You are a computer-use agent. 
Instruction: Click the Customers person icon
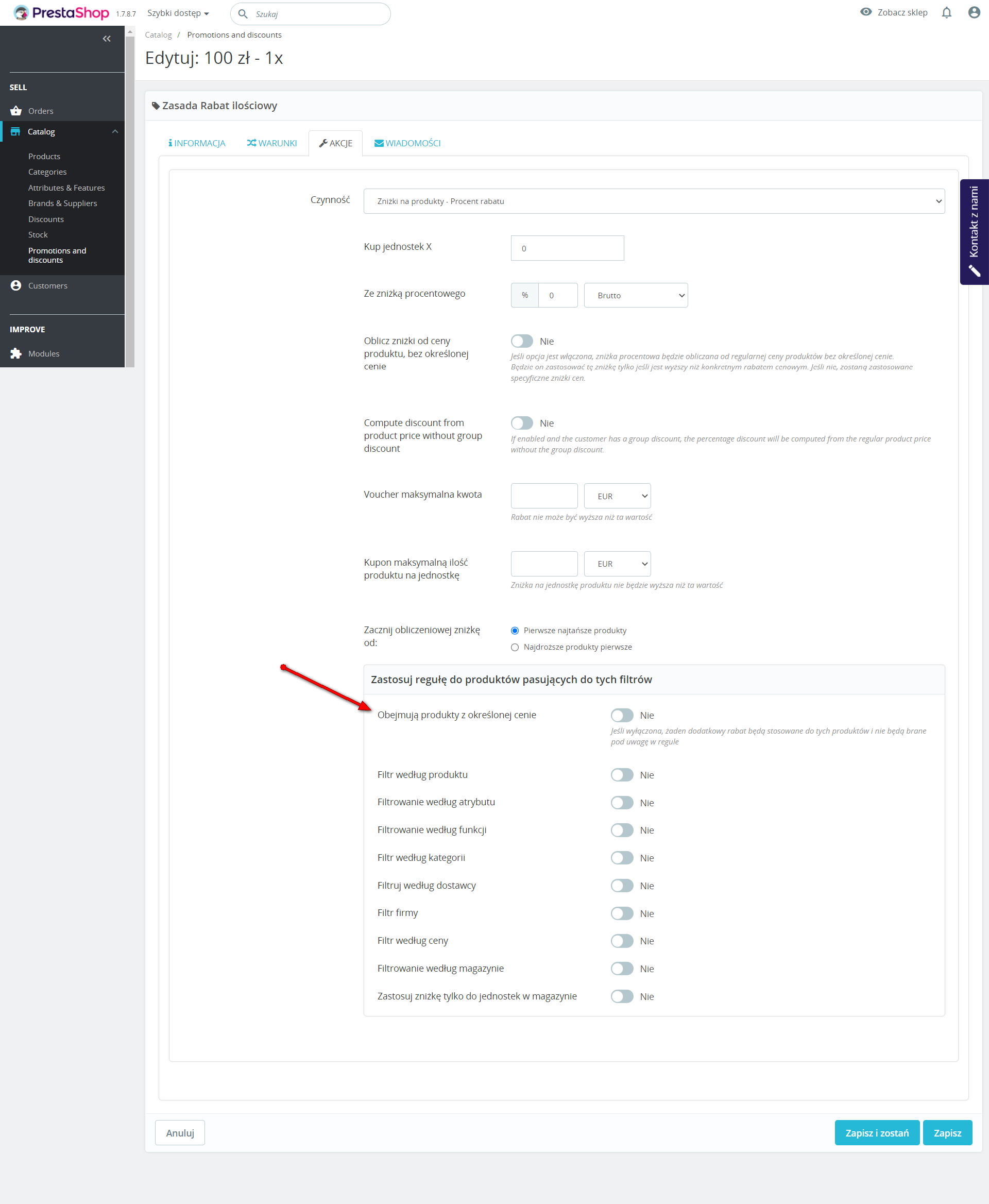[x=16, y=285]
